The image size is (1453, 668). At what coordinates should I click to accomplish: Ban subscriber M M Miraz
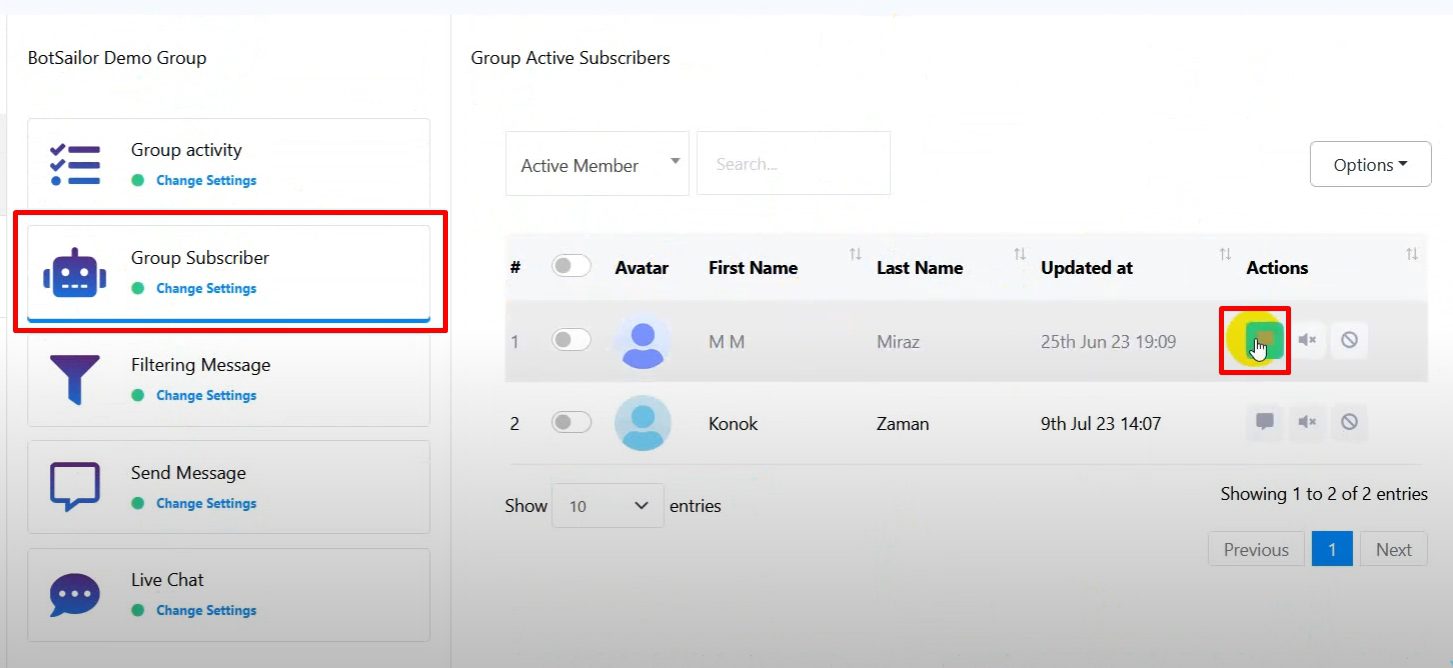(x=1349, y=341)
